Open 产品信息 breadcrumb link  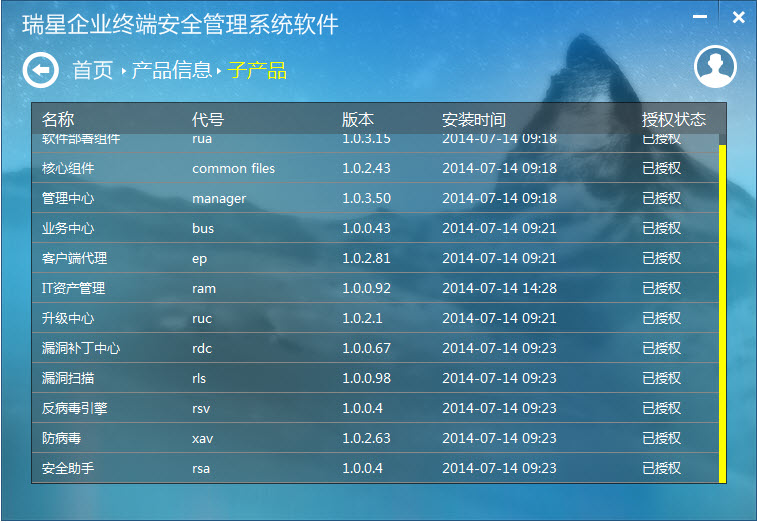click(171, 70)
